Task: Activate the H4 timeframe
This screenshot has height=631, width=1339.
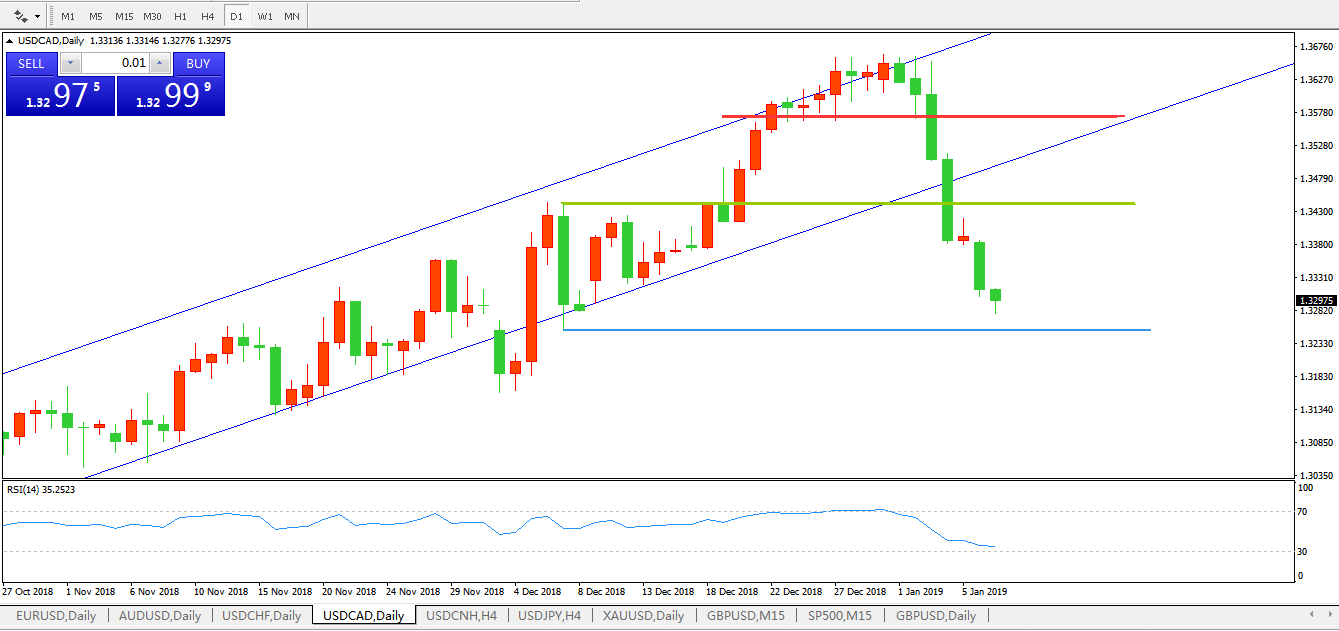Action: pyautogui.click(x=207, y=16)
